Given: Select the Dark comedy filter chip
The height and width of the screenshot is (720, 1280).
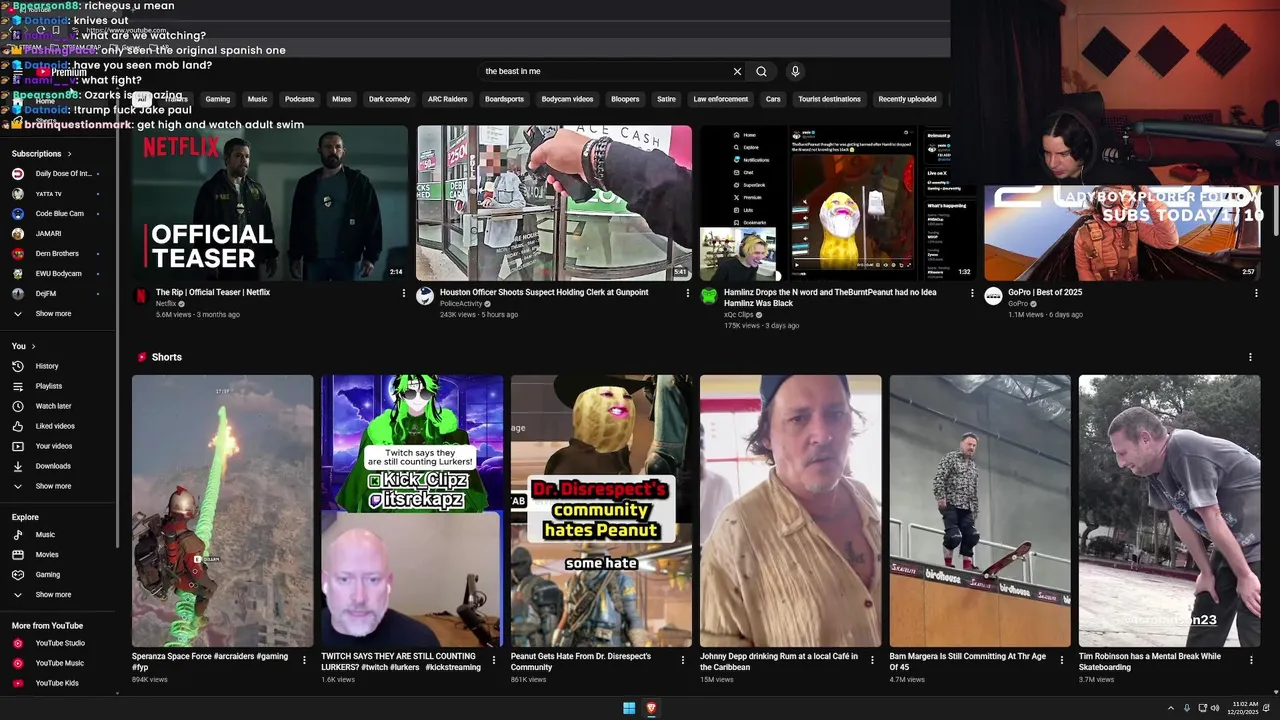Looking at the screenshot, I should [x=389, y=99].
